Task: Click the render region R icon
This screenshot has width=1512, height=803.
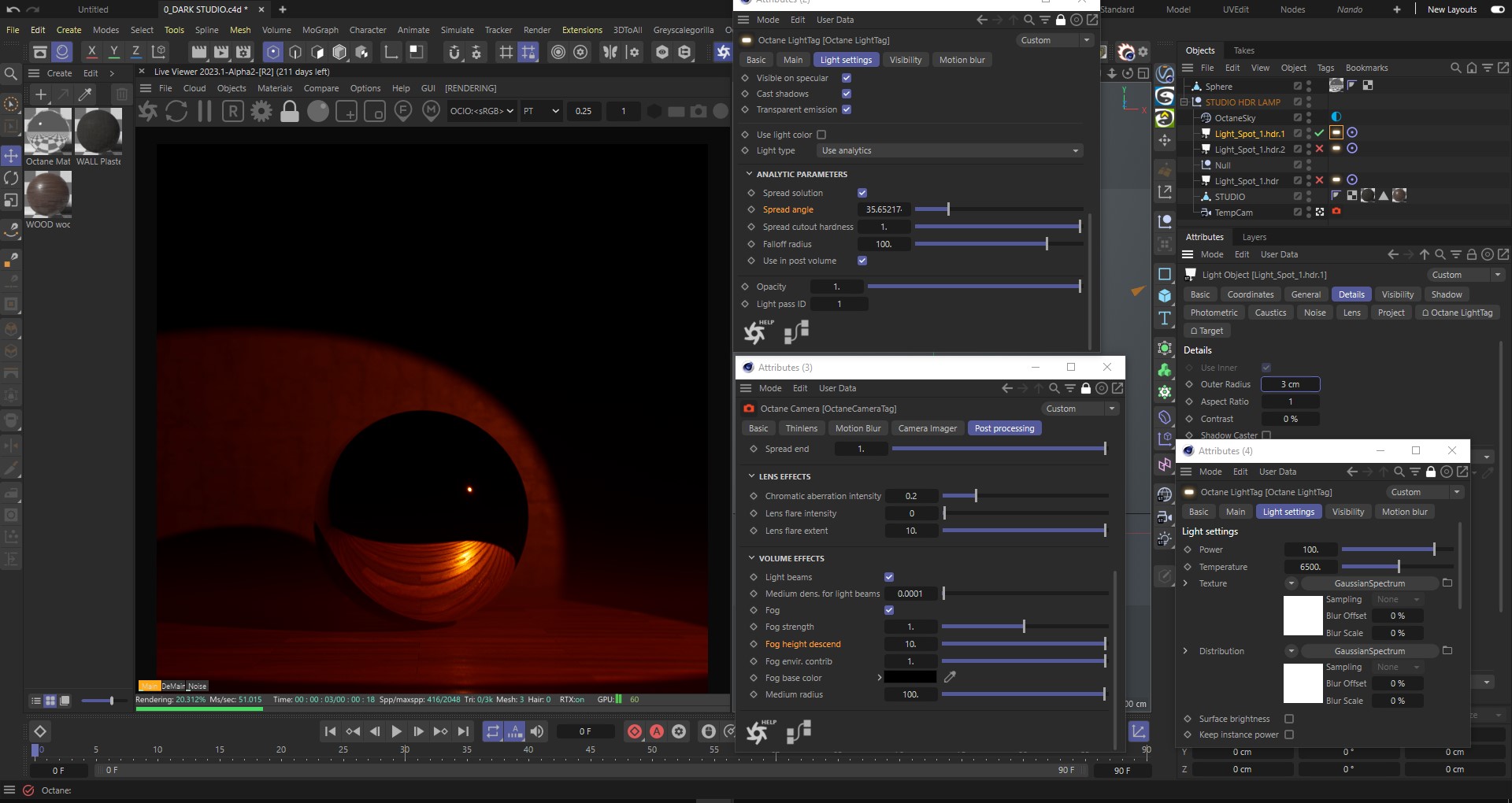Action: point(232,111)
